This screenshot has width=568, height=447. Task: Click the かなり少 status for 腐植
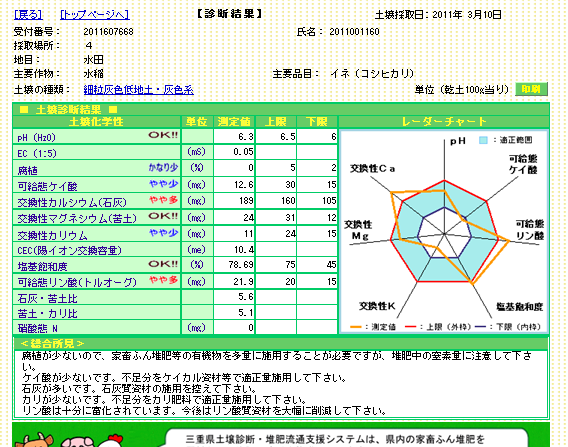click(x=163, y=167)
